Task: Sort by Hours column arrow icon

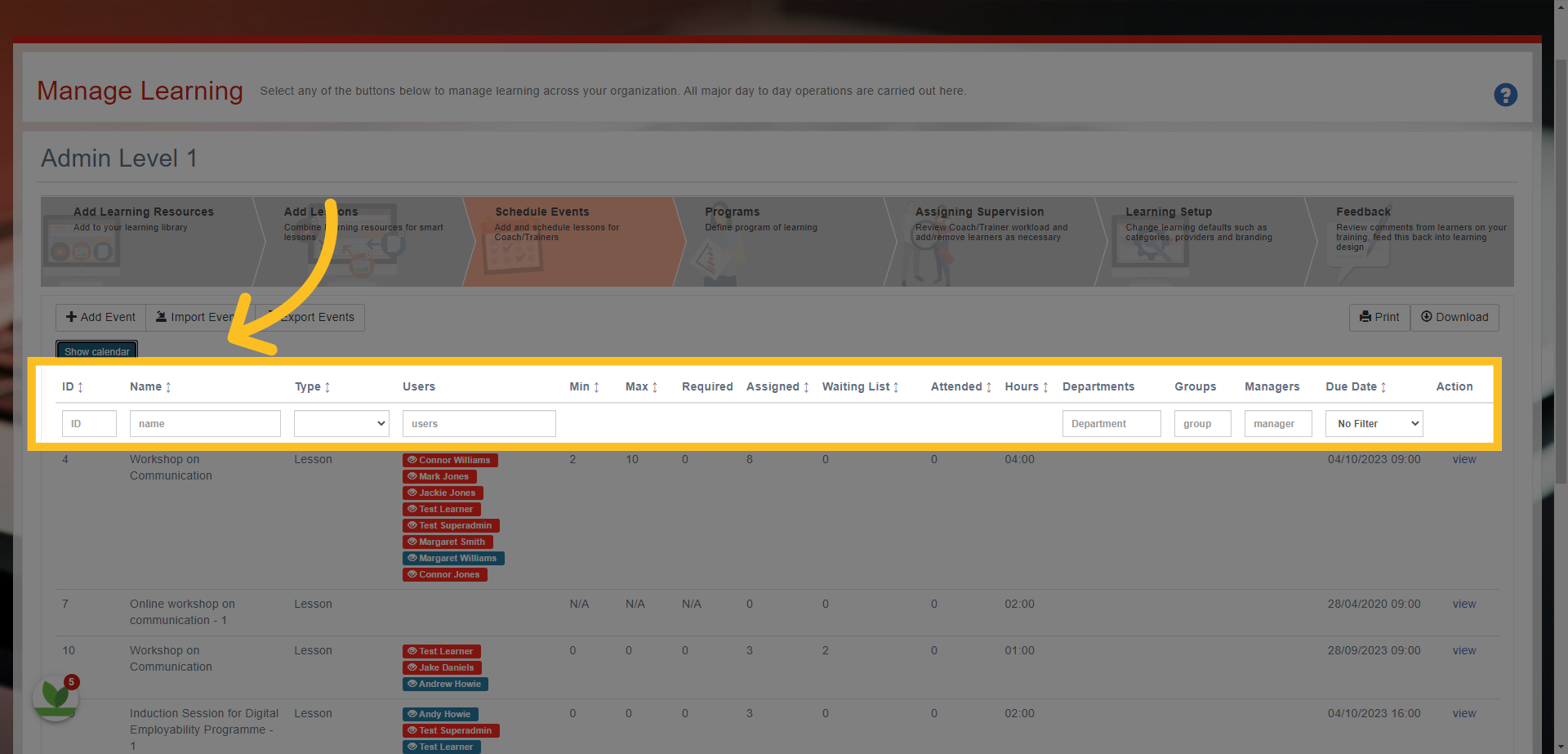Action: point(1045,387)
